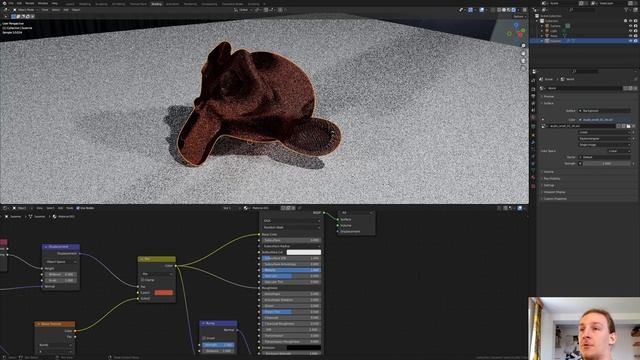Image resolution: width=640 pixels, height=360 pixels.
Task: Enable Invert checkbox on Bump node
Action: (204, 338)
